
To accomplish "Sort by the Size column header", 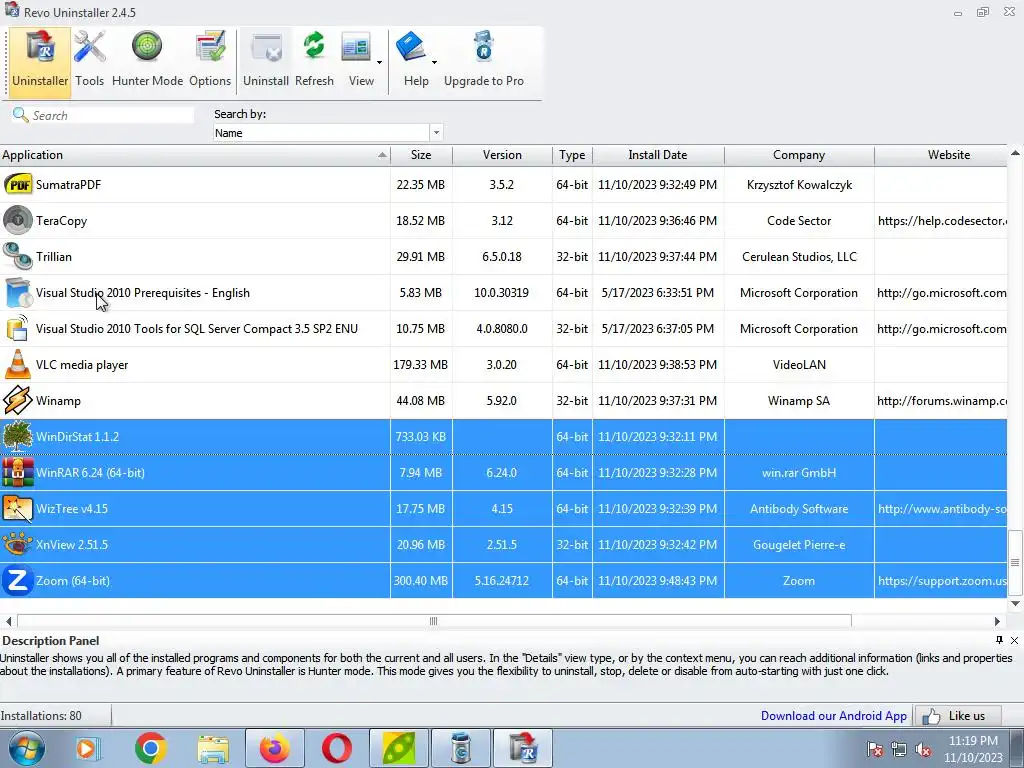I will 421,155.
